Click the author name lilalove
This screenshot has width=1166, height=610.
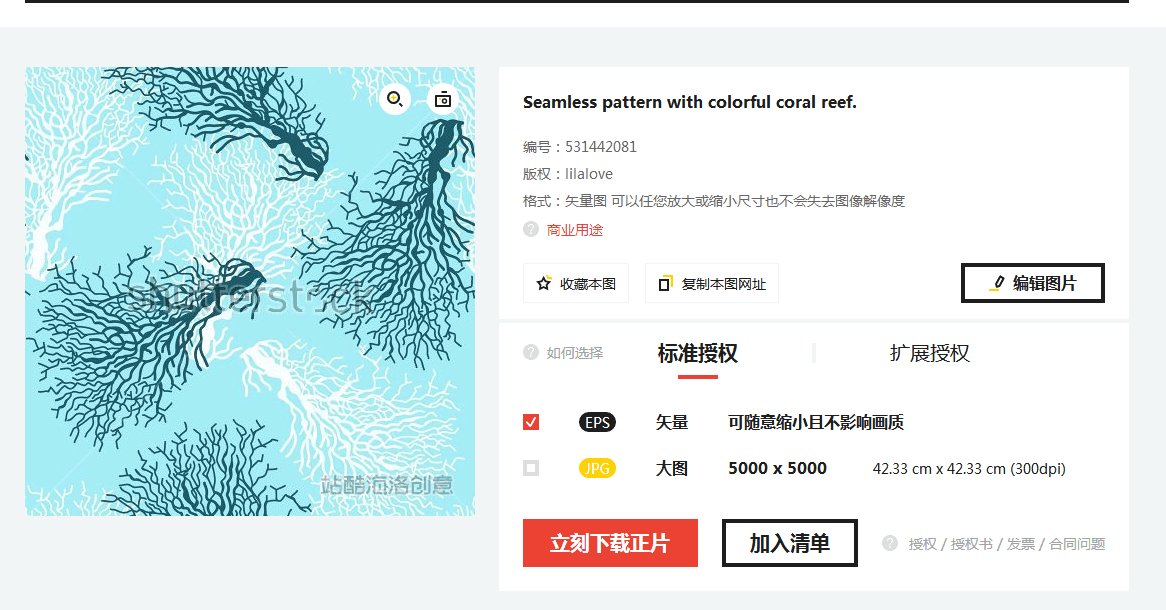pos(589,174)
